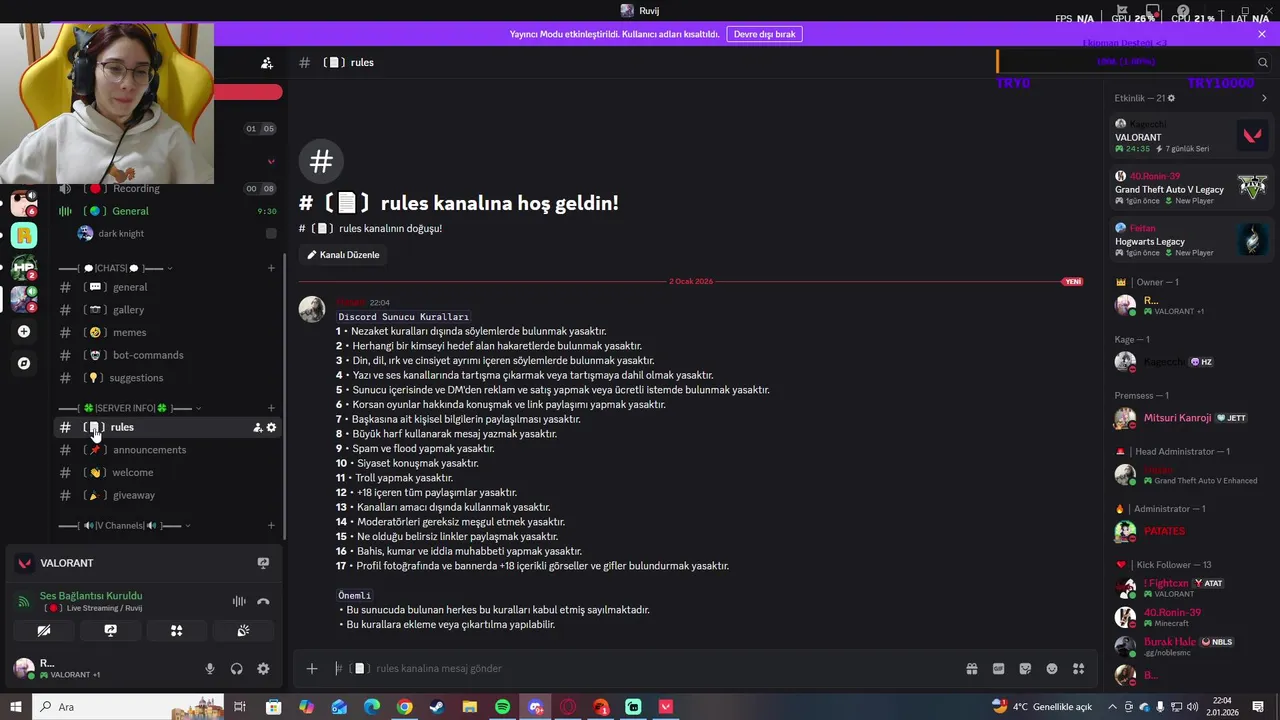Mute the microphone
The image size is (1280, 720).
click(210, 669)
